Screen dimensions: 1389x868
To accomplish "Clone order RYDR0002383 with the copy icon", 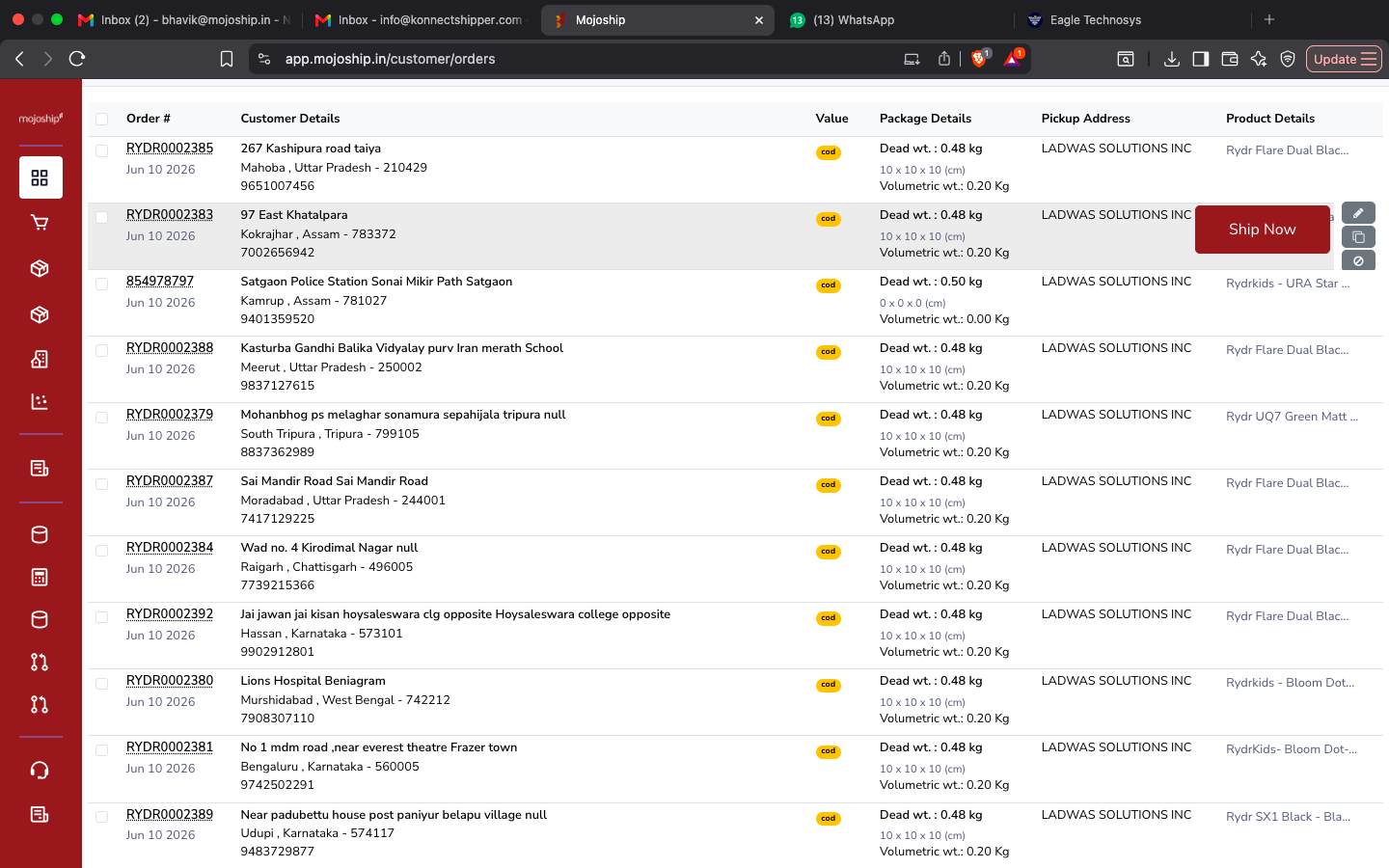I will tap(1358, 237).
